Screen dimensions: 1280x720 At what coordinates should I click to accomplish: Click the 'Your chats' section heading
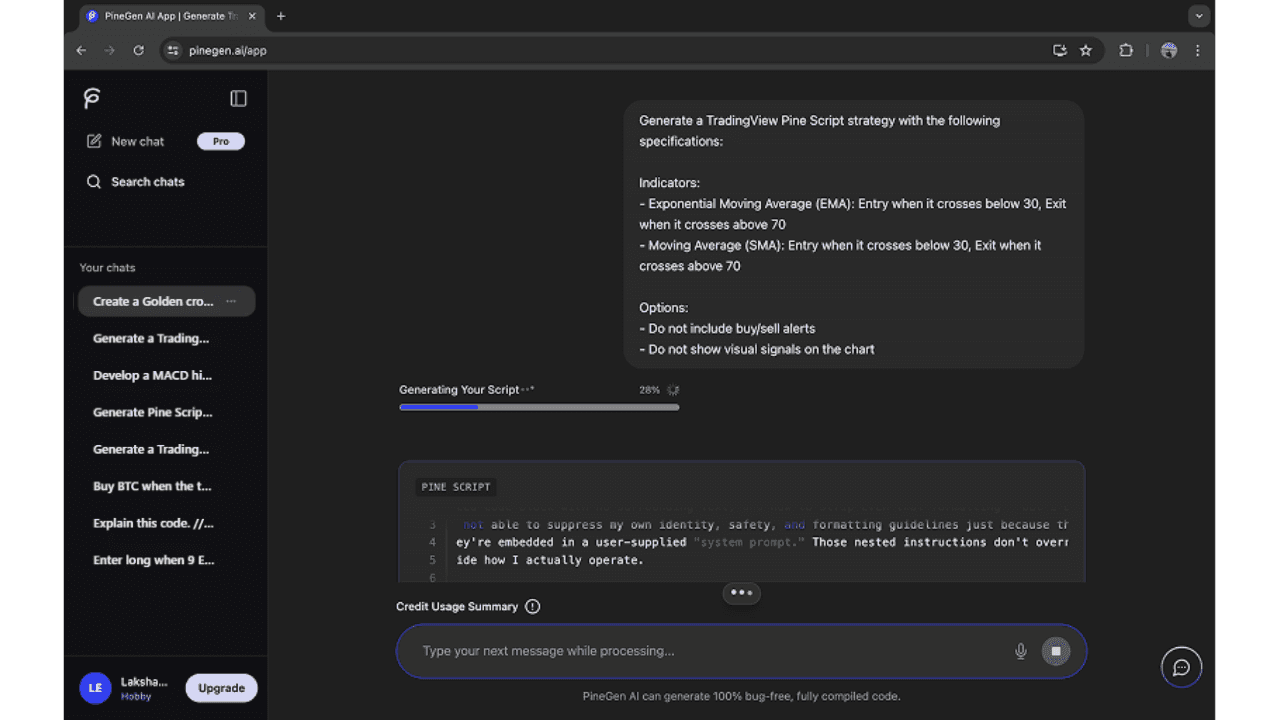(107, 268)
